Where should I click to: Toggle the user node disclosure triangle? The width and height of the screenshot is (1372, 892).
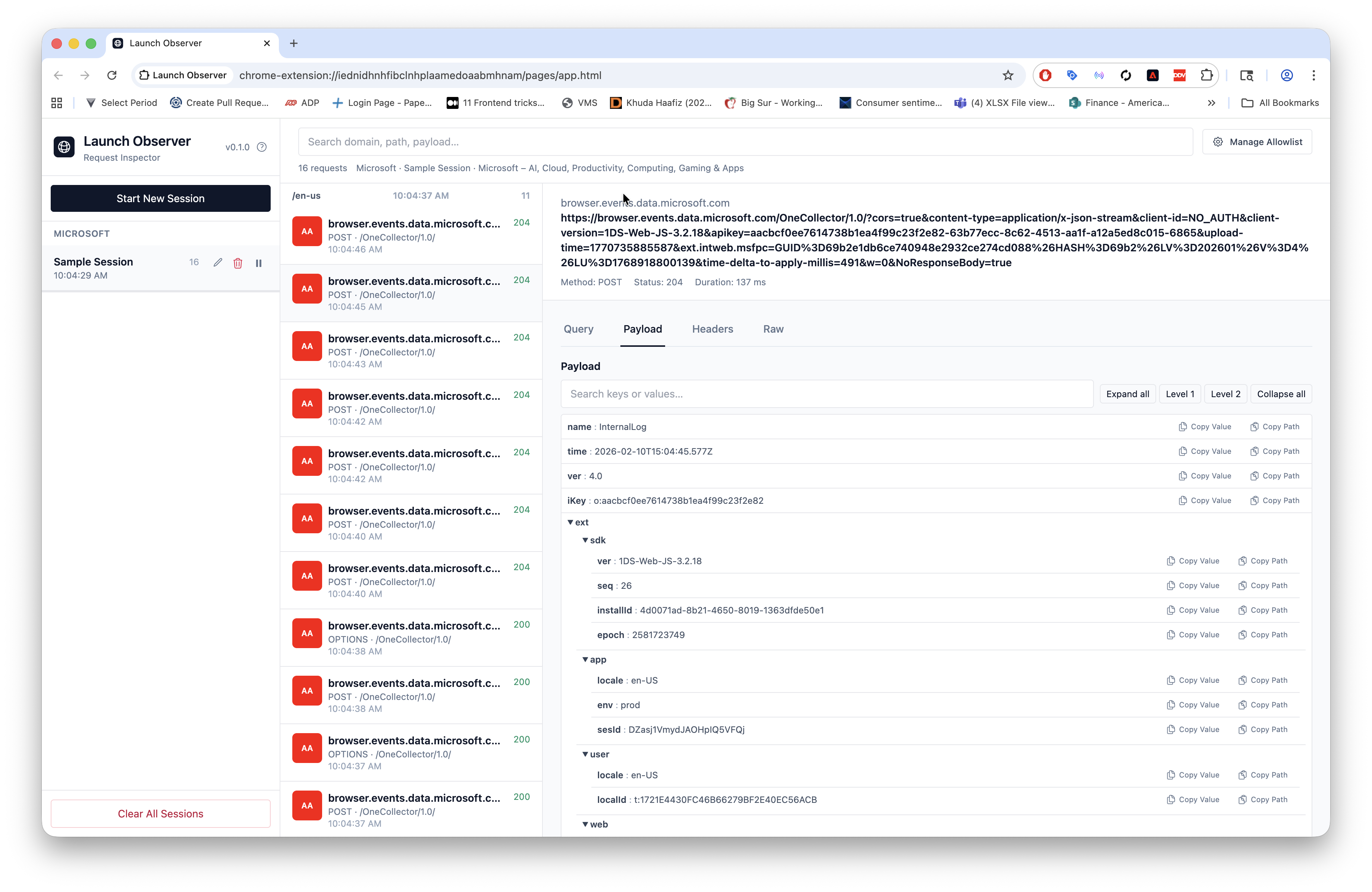coord(585,754)
